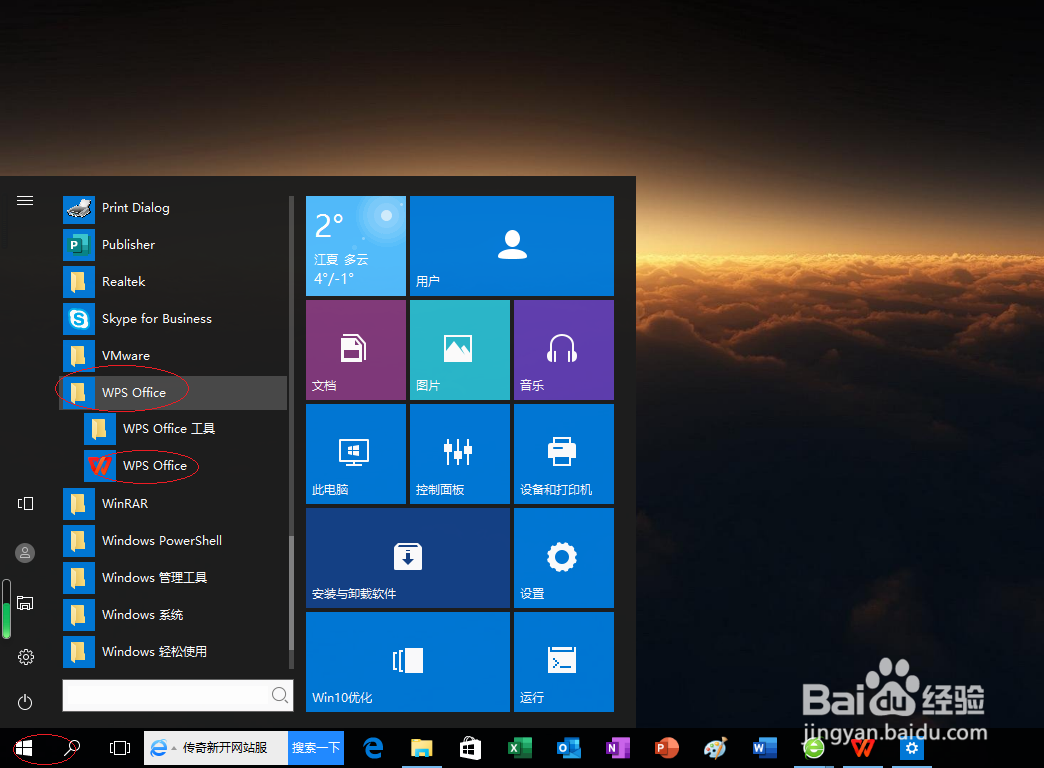Screen dimensions: 1044x768
Task: Open PowerPoint from the taskbar
Action: [666, 748]
